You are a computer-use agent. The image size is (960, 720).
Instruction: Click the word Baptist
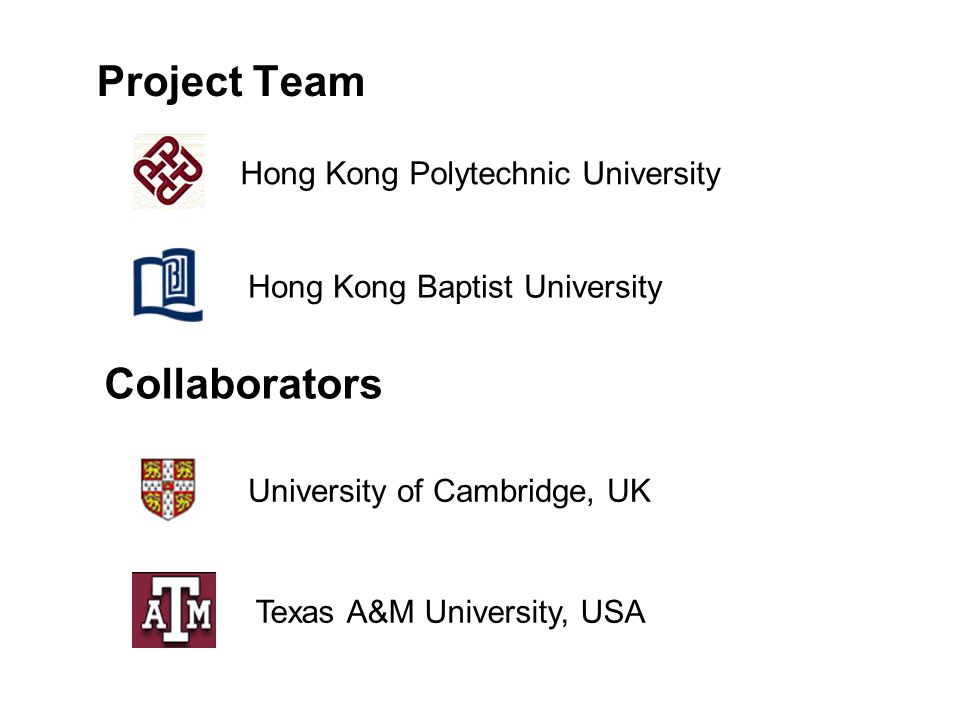pyautogui.click(x=465, y=287)
